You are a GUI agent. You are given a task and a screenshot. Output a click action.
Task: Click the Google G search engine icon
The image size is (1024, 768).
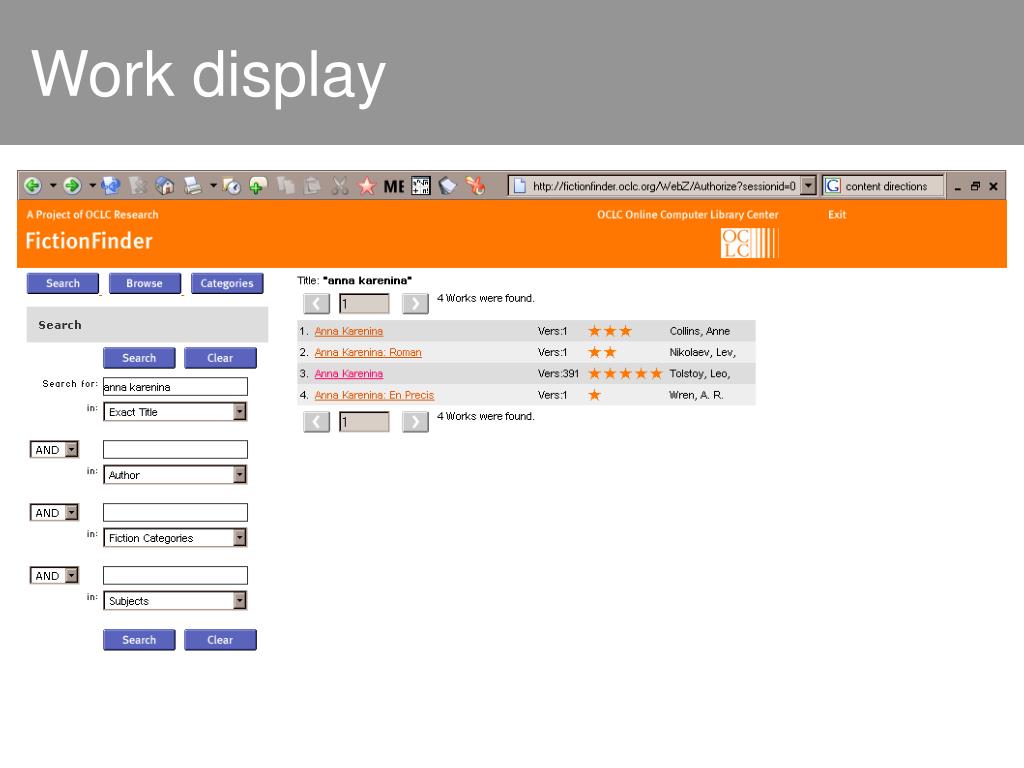(833, 186)
